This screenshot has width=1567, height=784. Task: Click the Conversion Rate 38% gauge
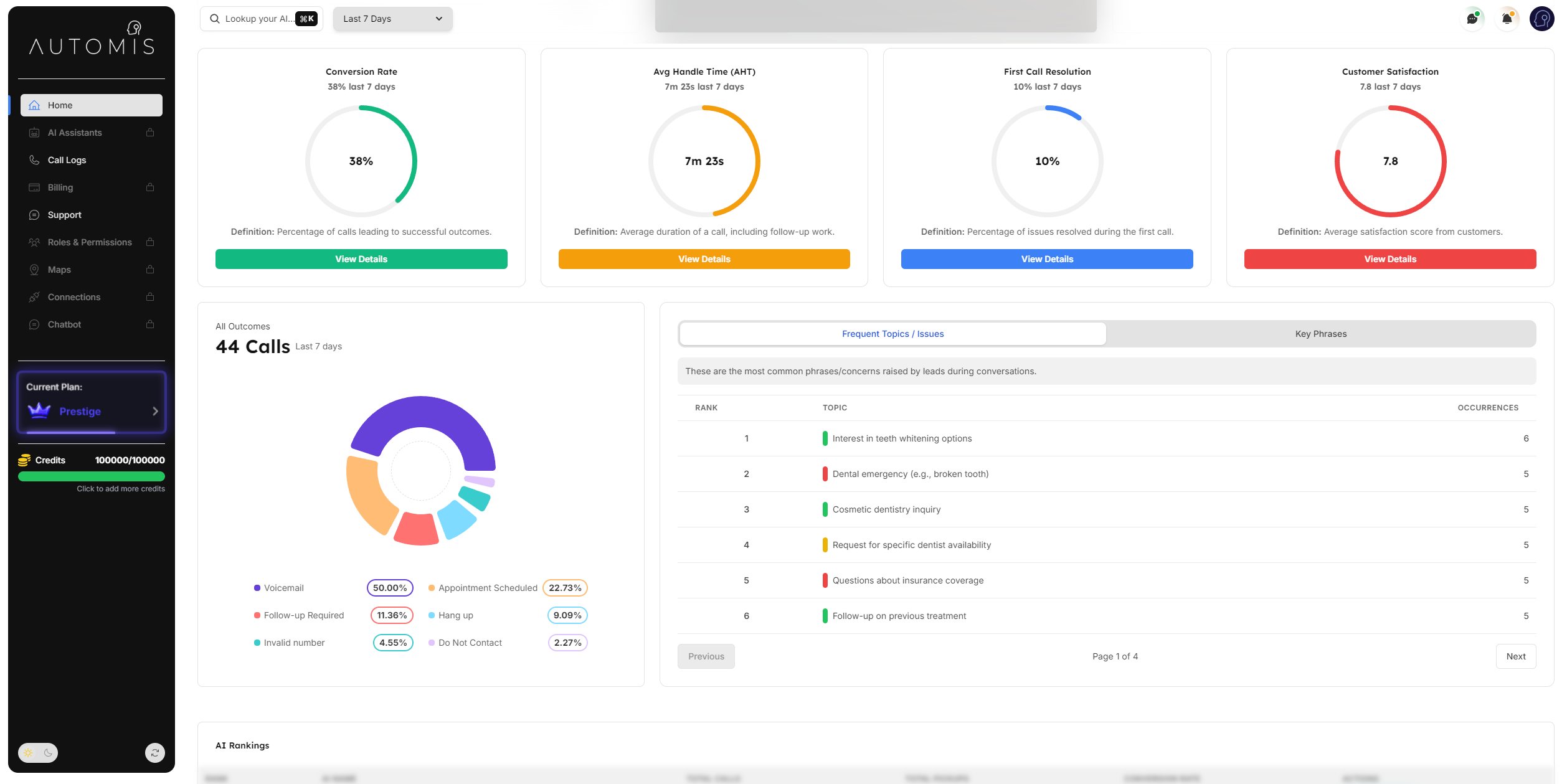361,161
